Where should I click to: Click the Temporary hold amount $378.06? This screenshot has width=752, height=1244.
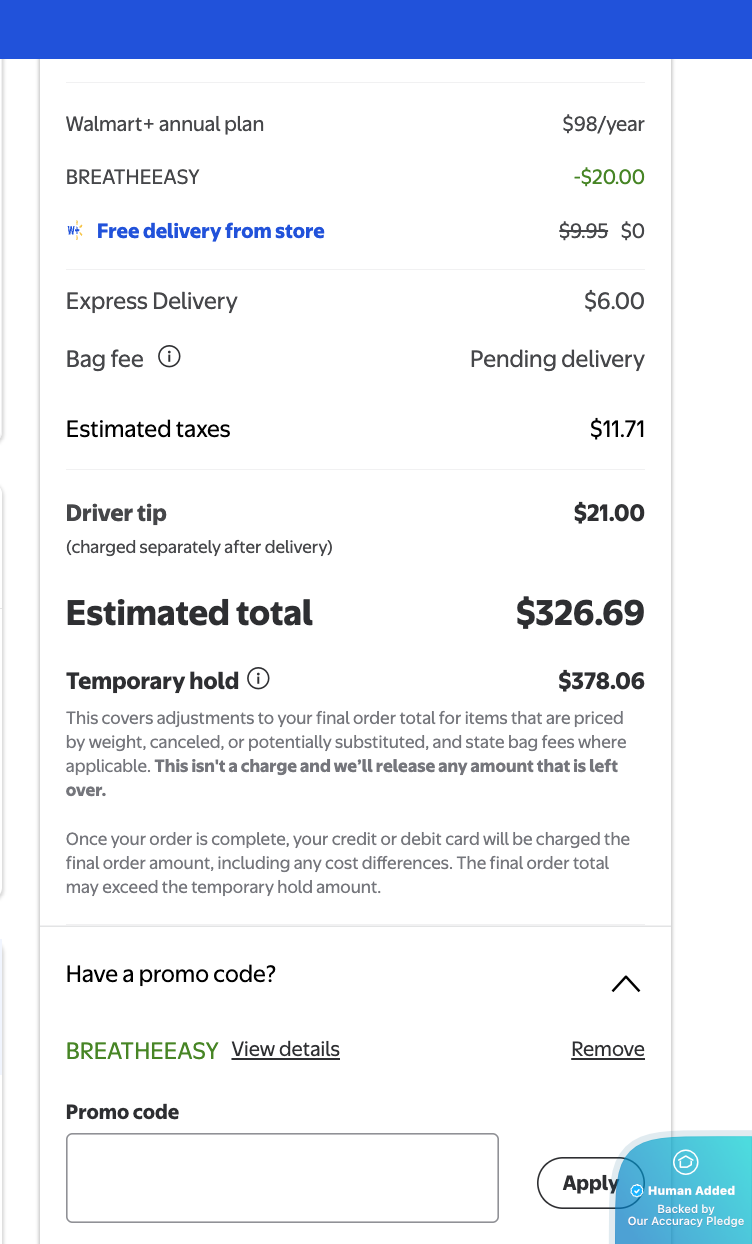601,681
